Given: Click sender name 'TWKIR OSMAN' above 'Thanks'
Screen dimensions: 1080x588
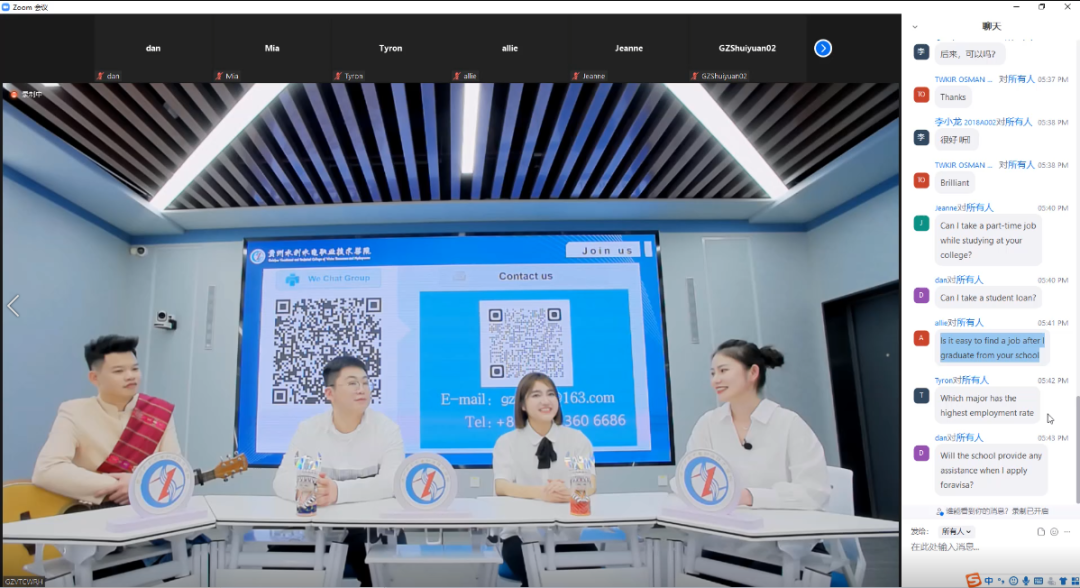Looking at the screenshot, I should click(963, 79).
